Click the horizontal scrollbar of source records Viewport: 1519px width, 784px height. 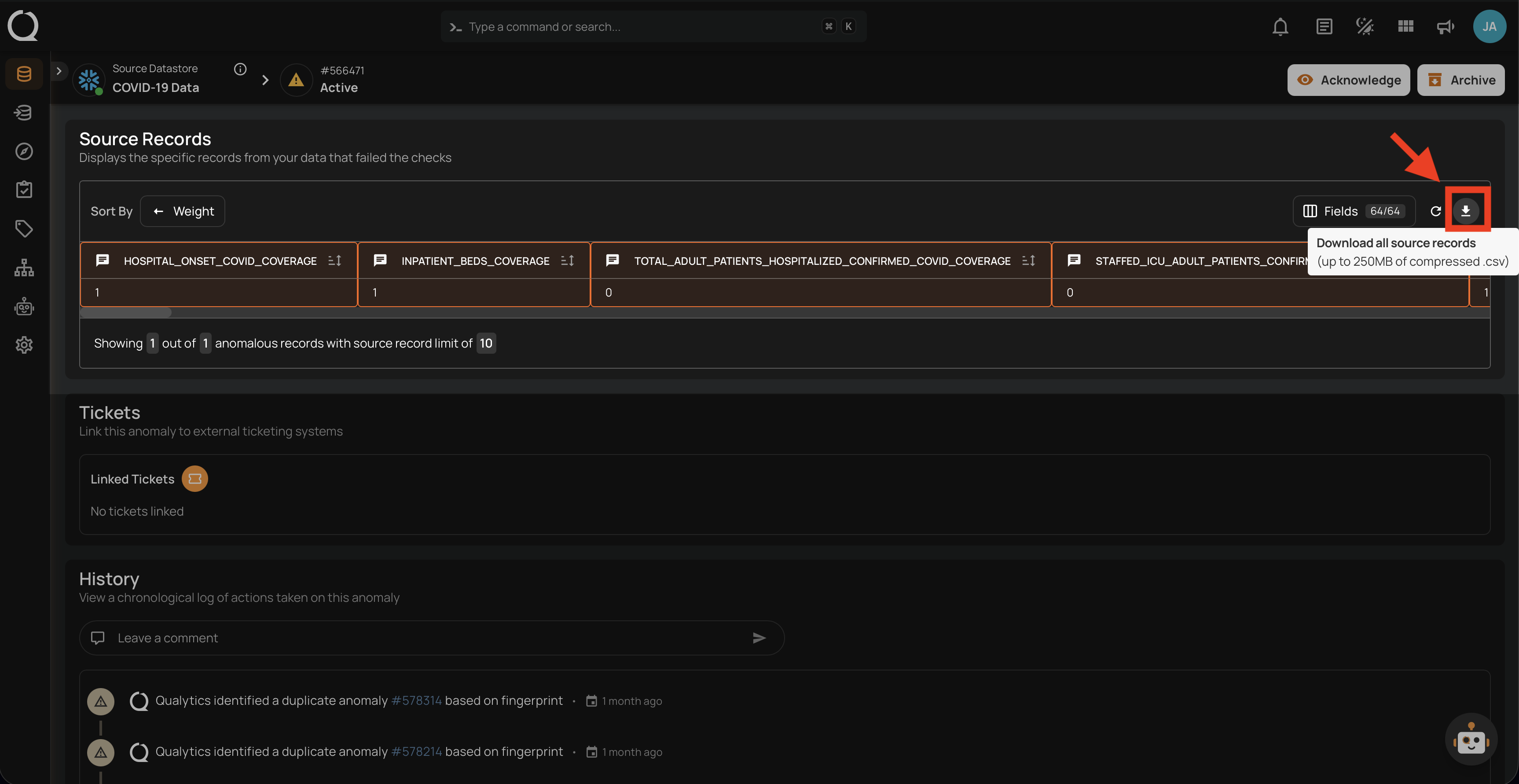125,312
